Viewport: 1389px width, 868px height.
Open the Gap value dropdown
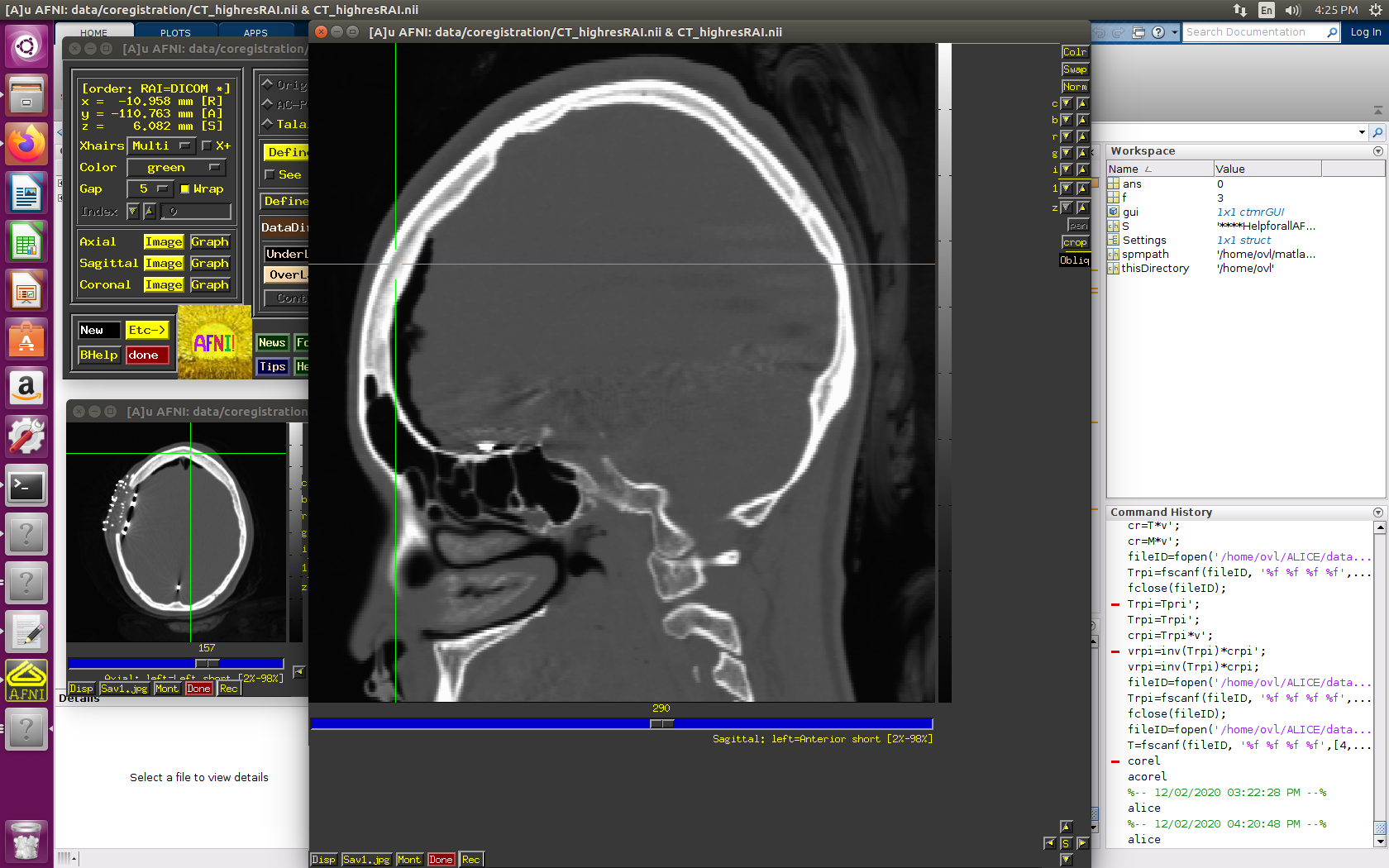click(x=150, y=189)
